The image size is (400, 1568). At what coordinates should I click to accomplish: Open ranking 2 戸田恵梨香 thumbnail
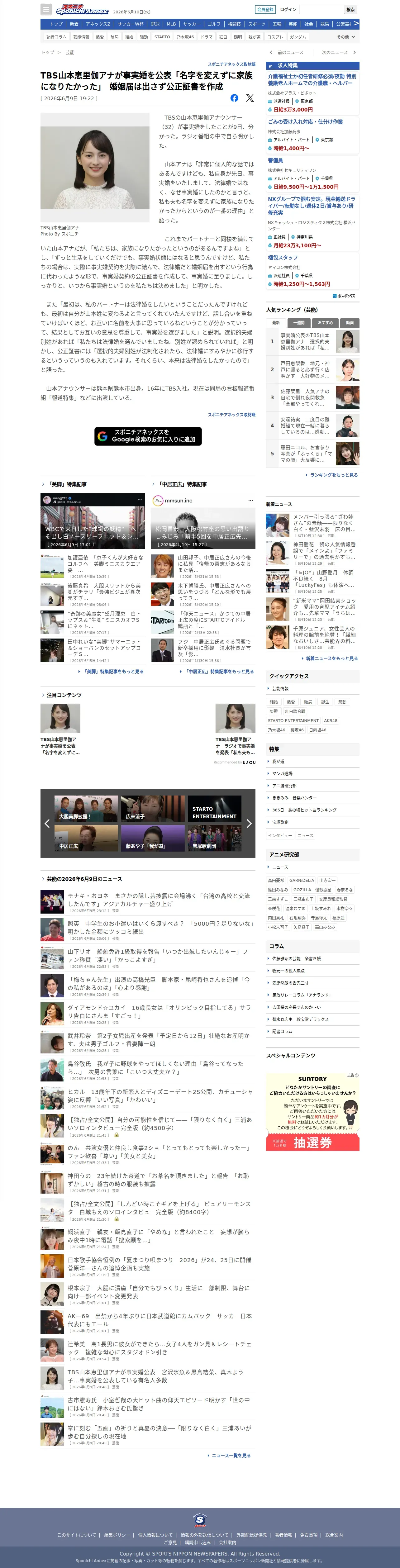pos(348,369)
